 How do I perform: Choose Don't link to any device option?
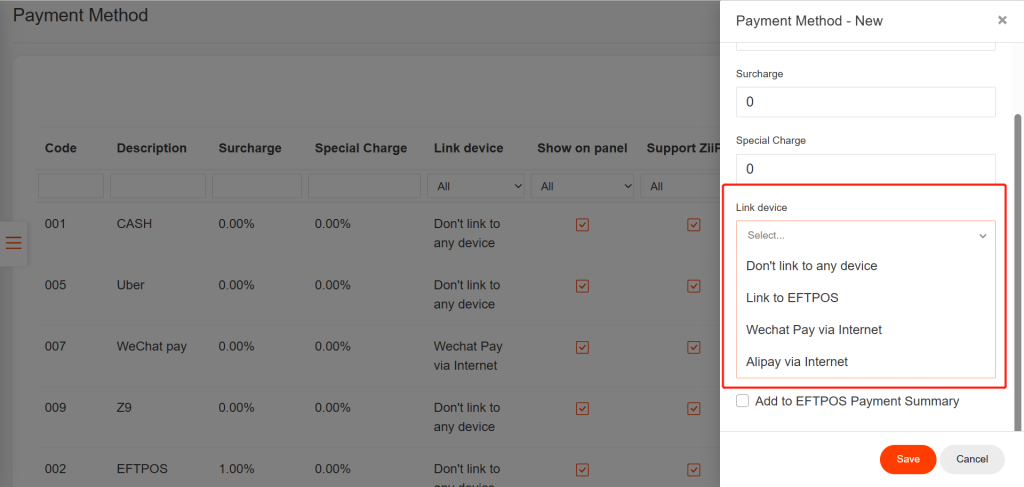[x=812, y=266]
